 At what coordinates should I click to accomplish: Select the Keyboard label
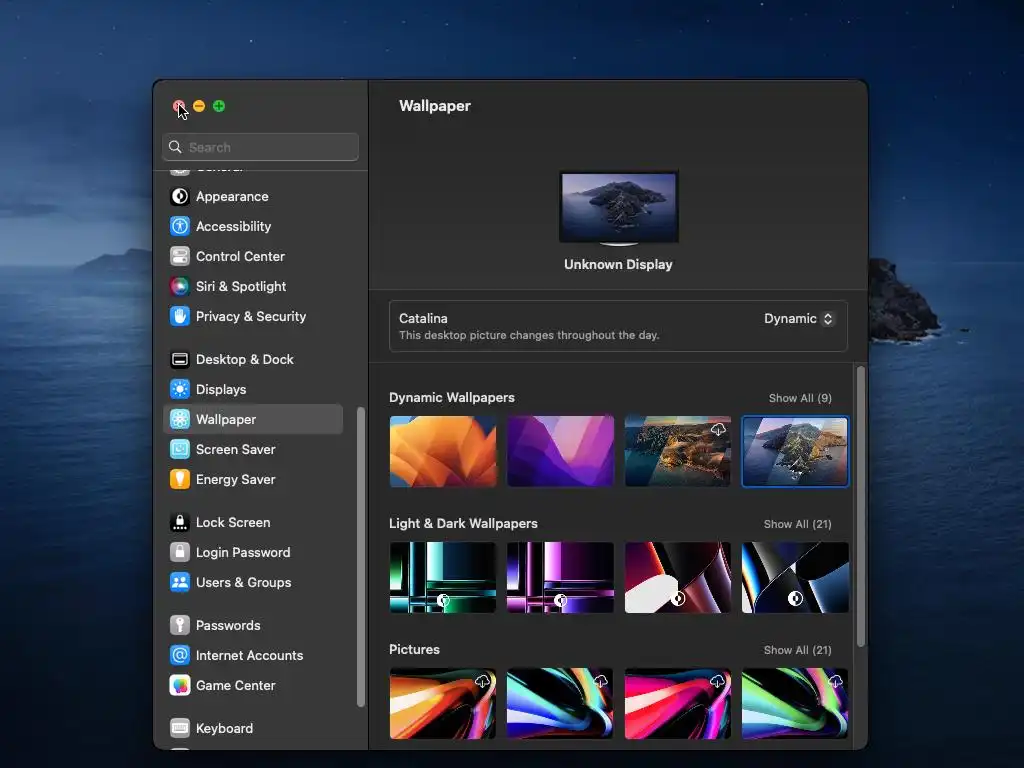point(224,728)
